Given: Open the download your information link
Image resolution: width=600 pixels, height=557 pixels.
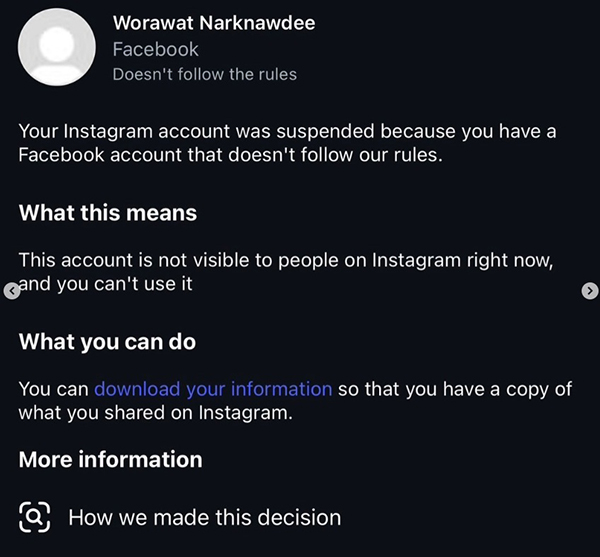Looking at the screenshot, I should (x=213, y=388).
